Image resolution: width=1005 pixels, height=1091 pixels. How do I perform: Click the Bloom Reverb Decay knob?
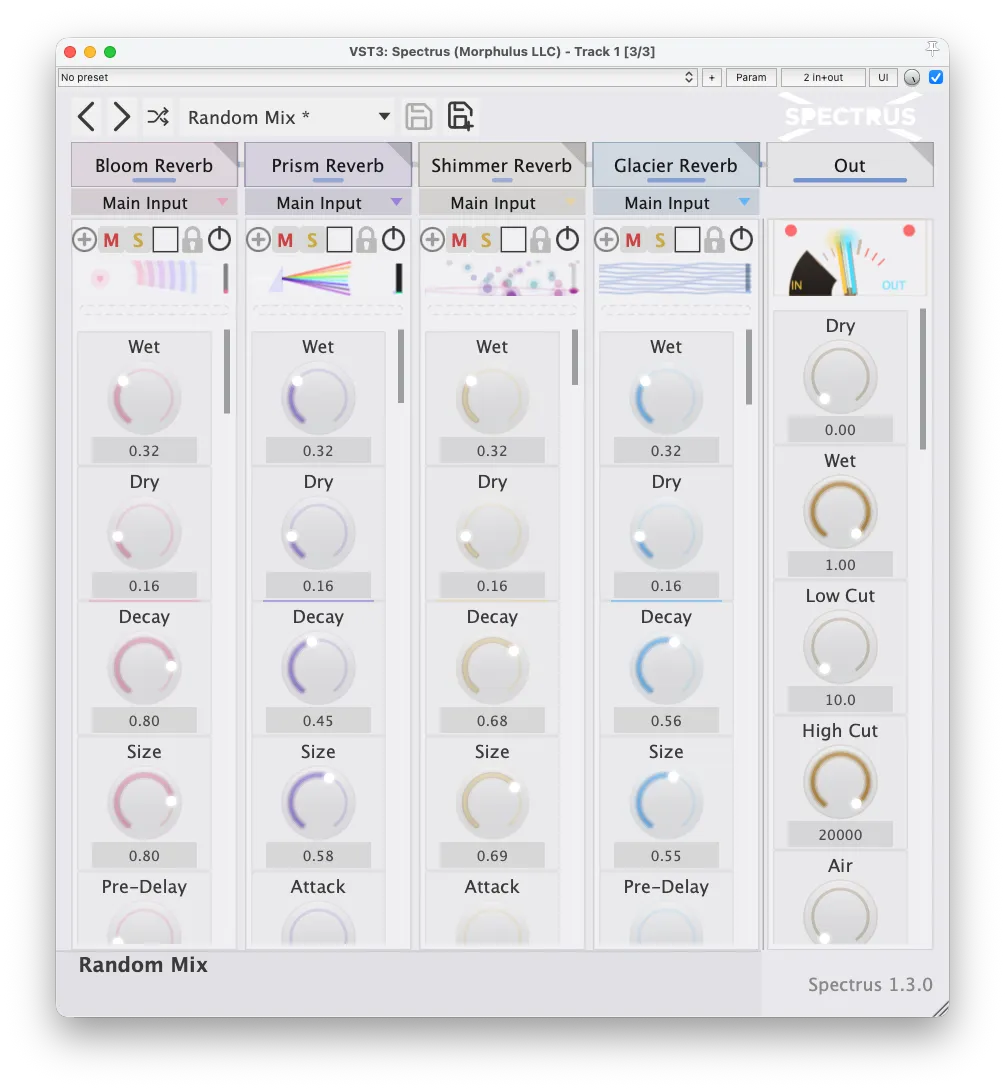tap(144, 668)
